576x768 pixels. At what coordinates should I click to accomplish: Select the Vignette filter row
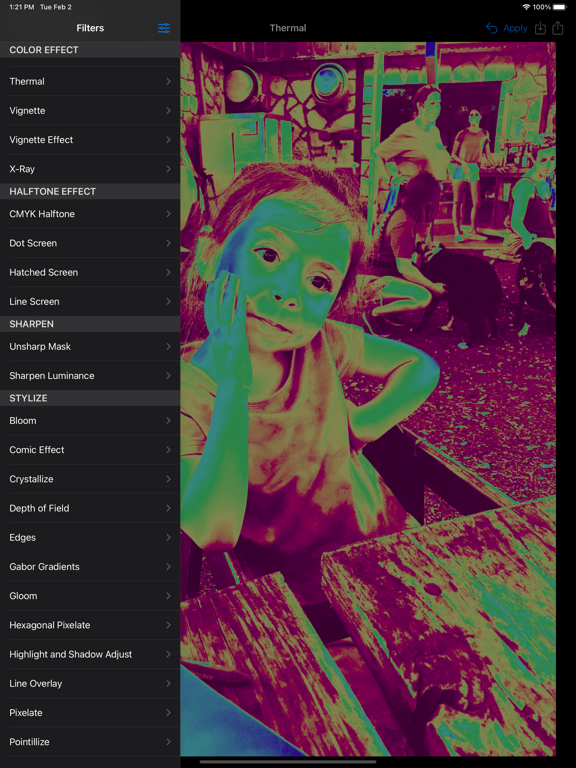pos(90,111)
